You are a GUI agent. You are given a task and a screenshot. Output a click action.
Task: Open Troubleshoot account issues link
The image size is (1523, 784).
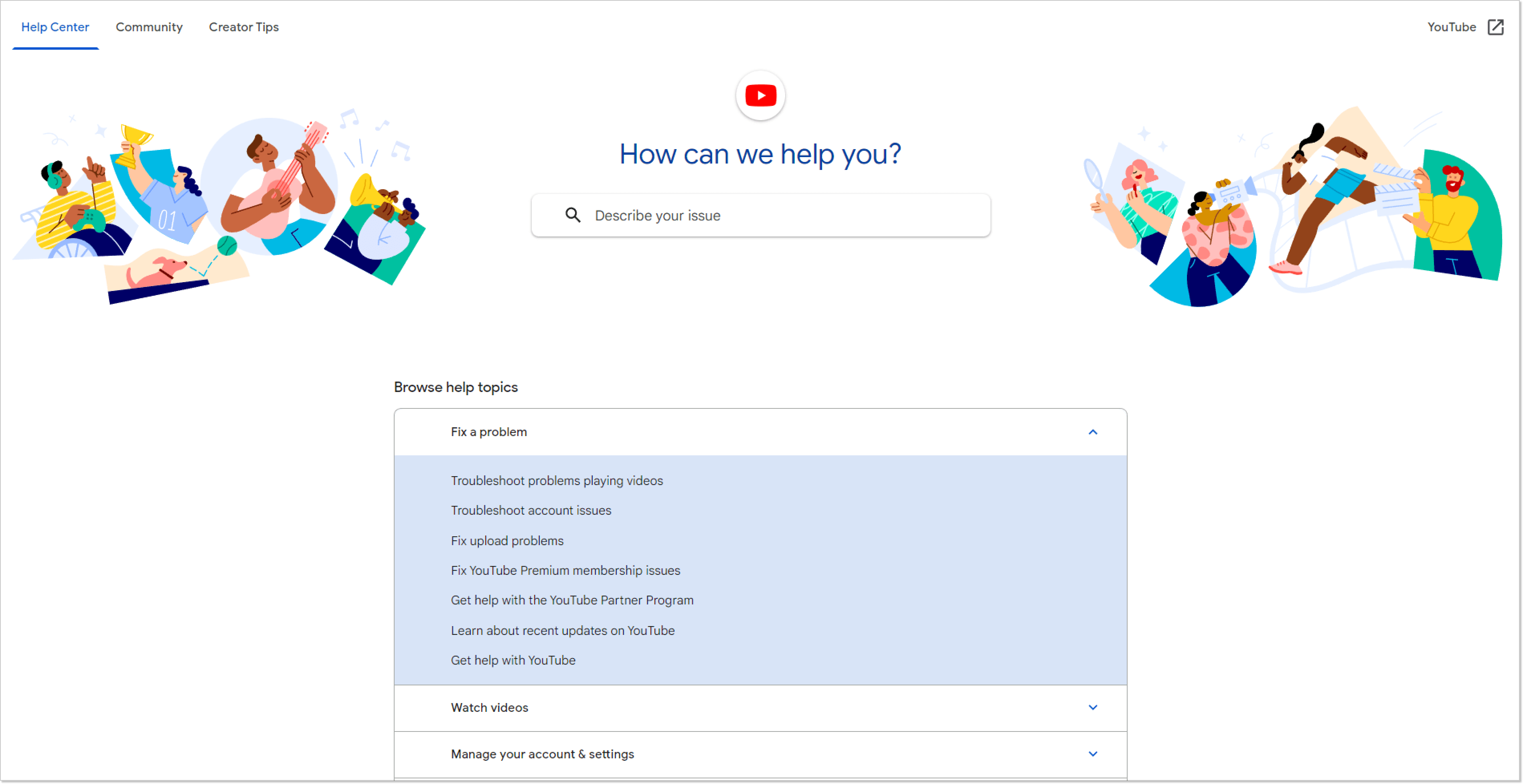tap(531, 510)
